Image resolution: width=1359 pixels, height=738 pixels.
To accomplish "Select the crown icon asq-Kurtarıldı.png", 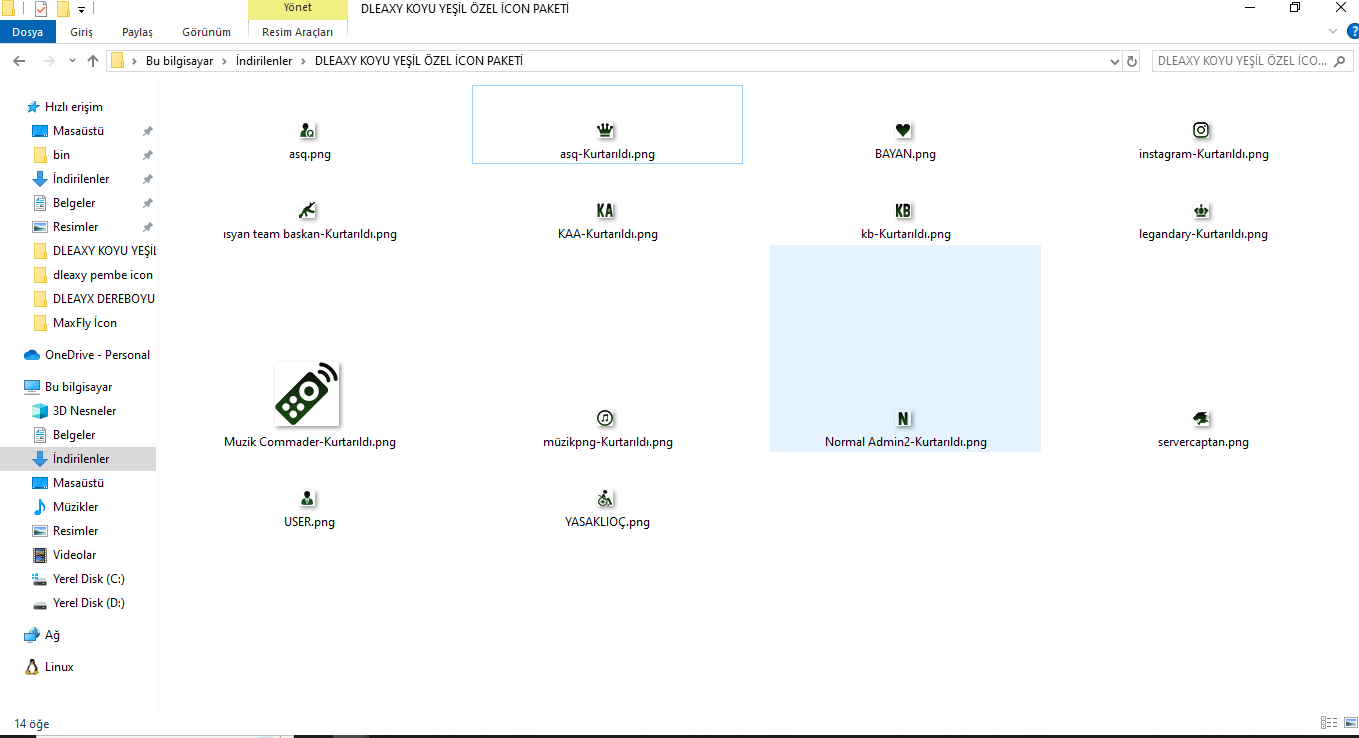I will pos(605,131).
